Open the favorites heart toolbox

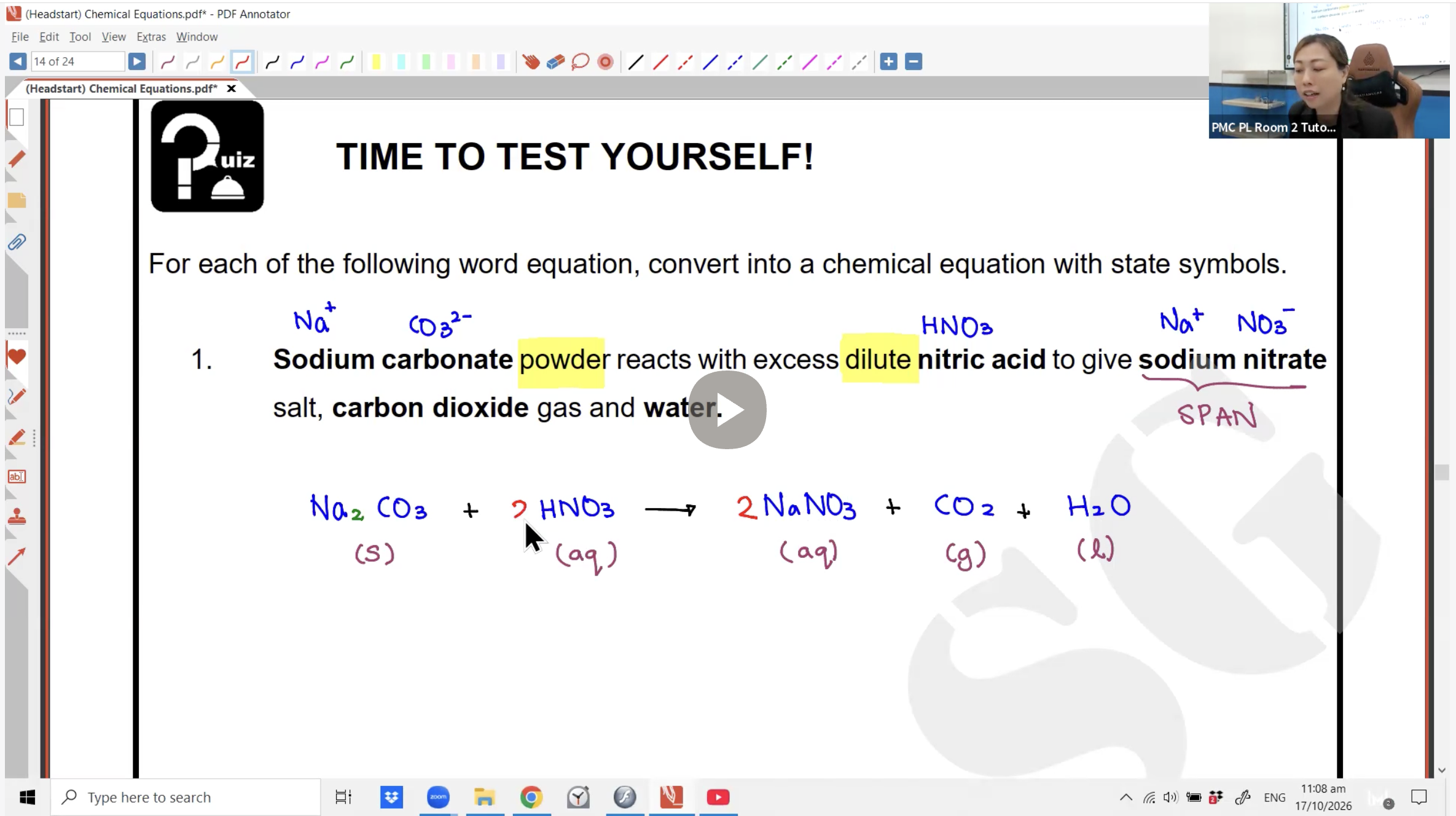[17, 356]
